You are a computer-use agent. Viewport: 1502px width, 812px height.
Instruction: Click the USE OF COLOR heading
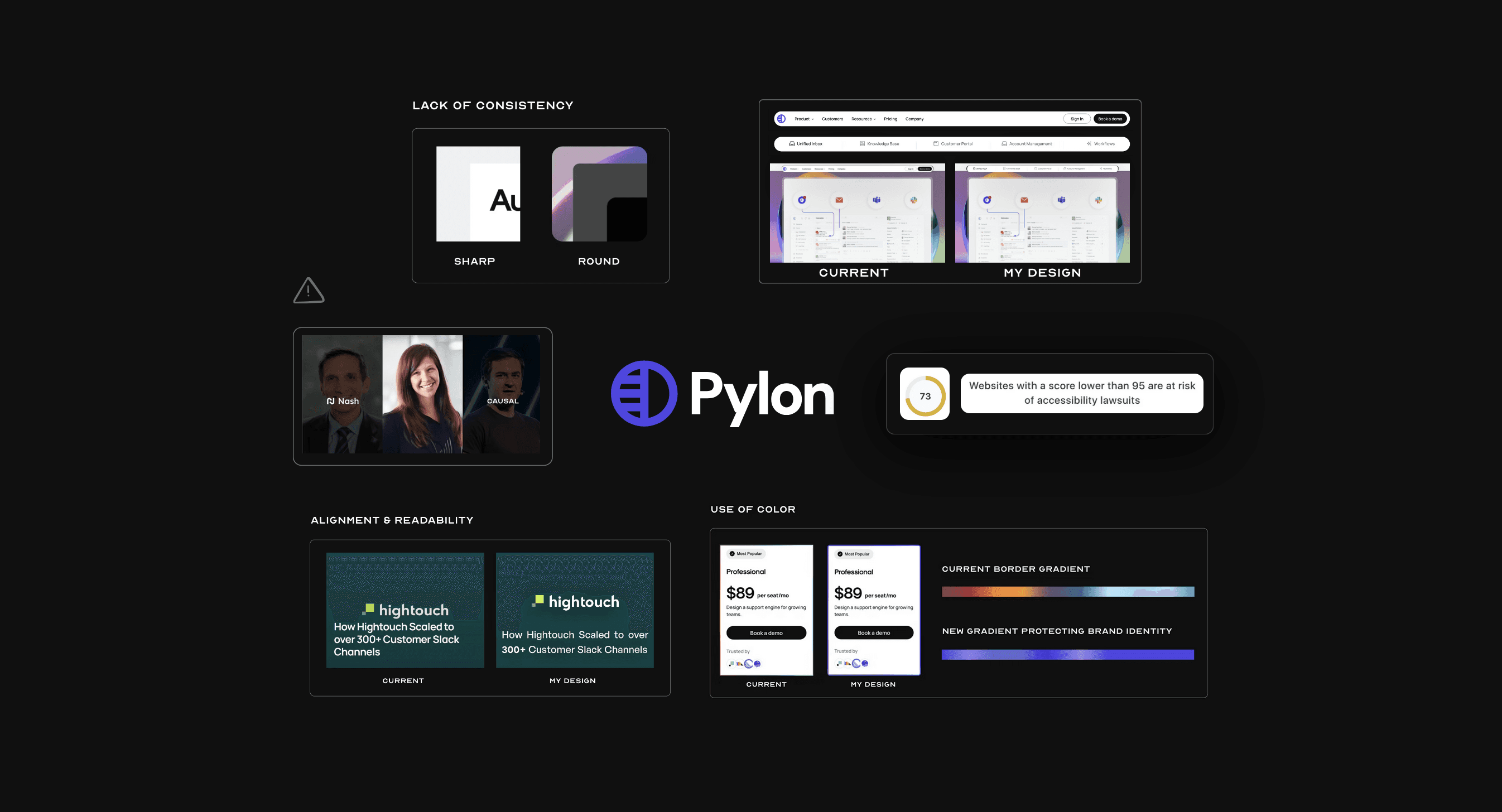click(753, 509)
